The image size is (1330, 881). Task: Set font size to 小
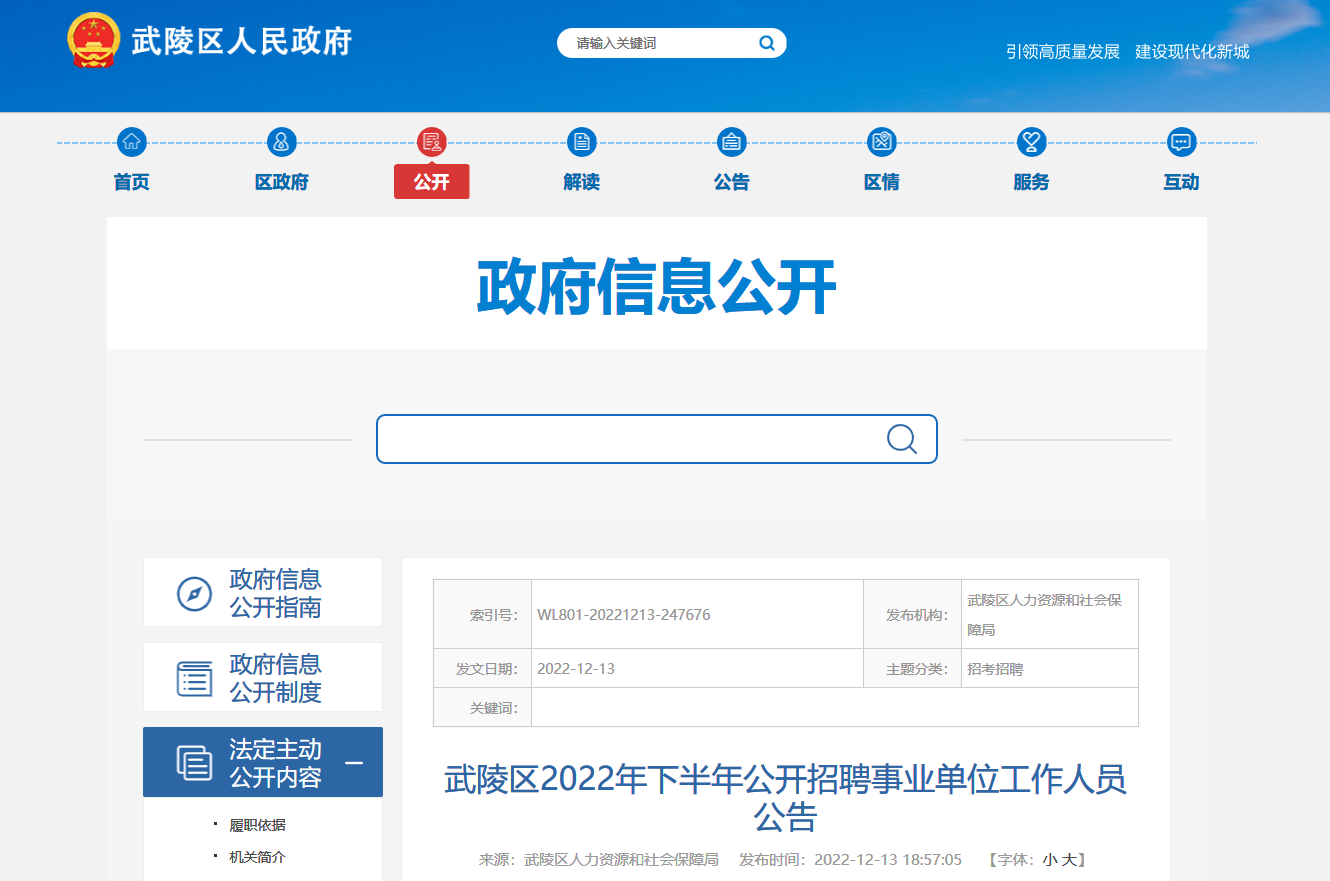click(x=1050, y=860)
